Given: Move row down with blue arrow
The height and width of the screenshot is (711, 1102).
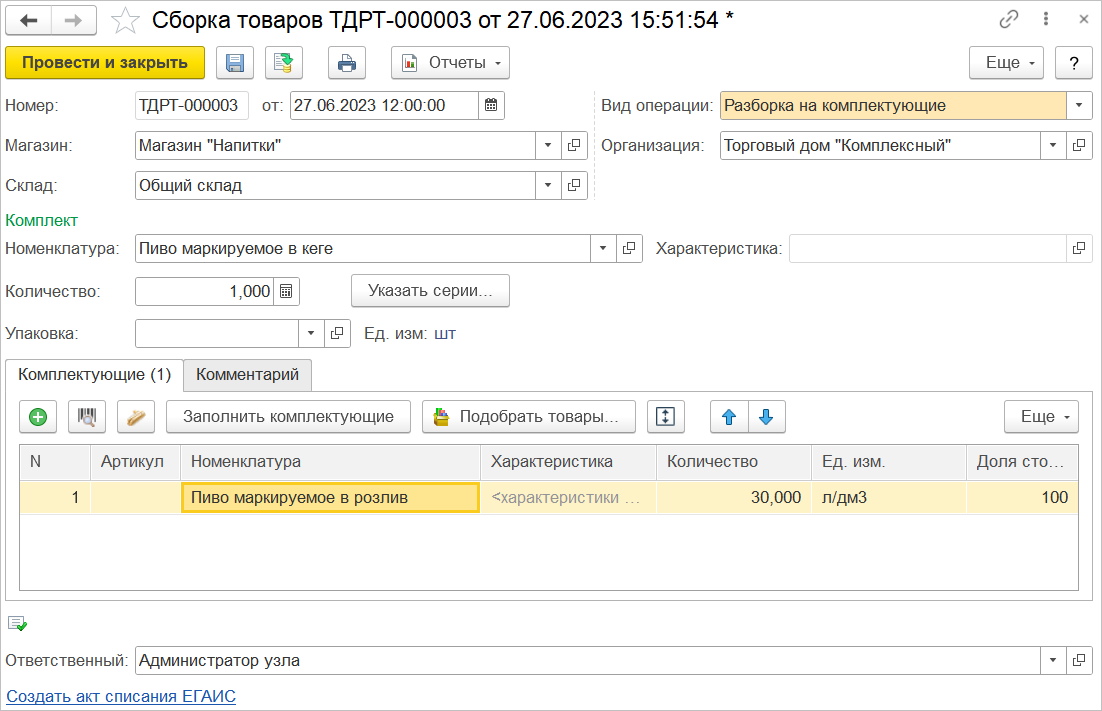Looking at the screenshot, I should point(766,417).
